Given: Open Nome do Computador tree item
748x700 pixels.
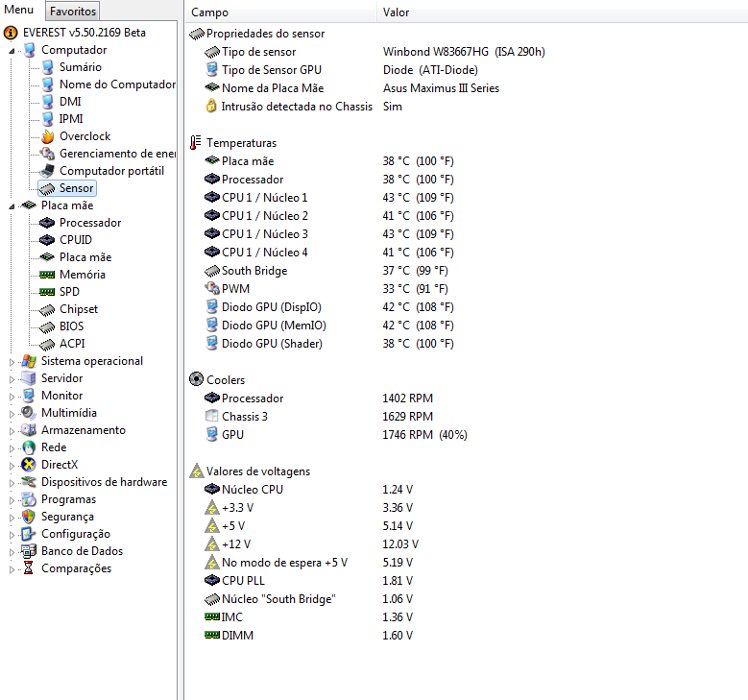Looking at the screenshot, I should click(117, 84).
